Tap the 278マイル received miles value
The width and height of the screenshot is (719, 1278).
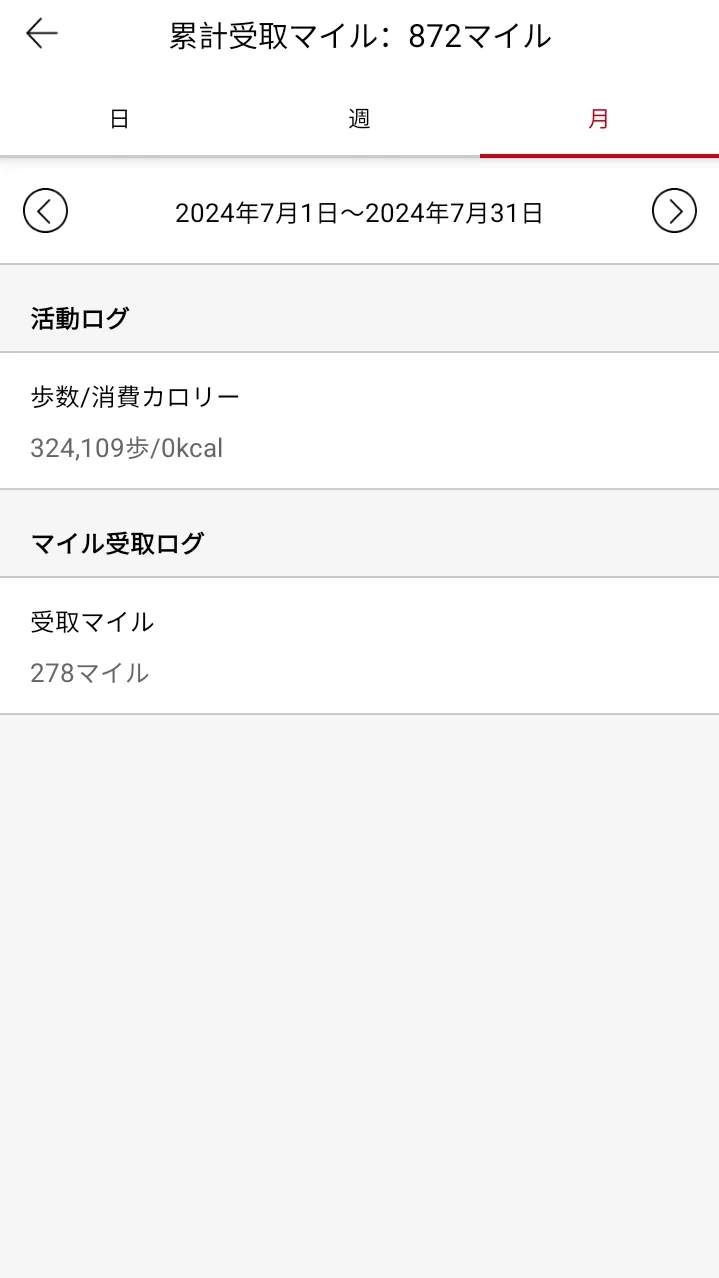[89, 673]
